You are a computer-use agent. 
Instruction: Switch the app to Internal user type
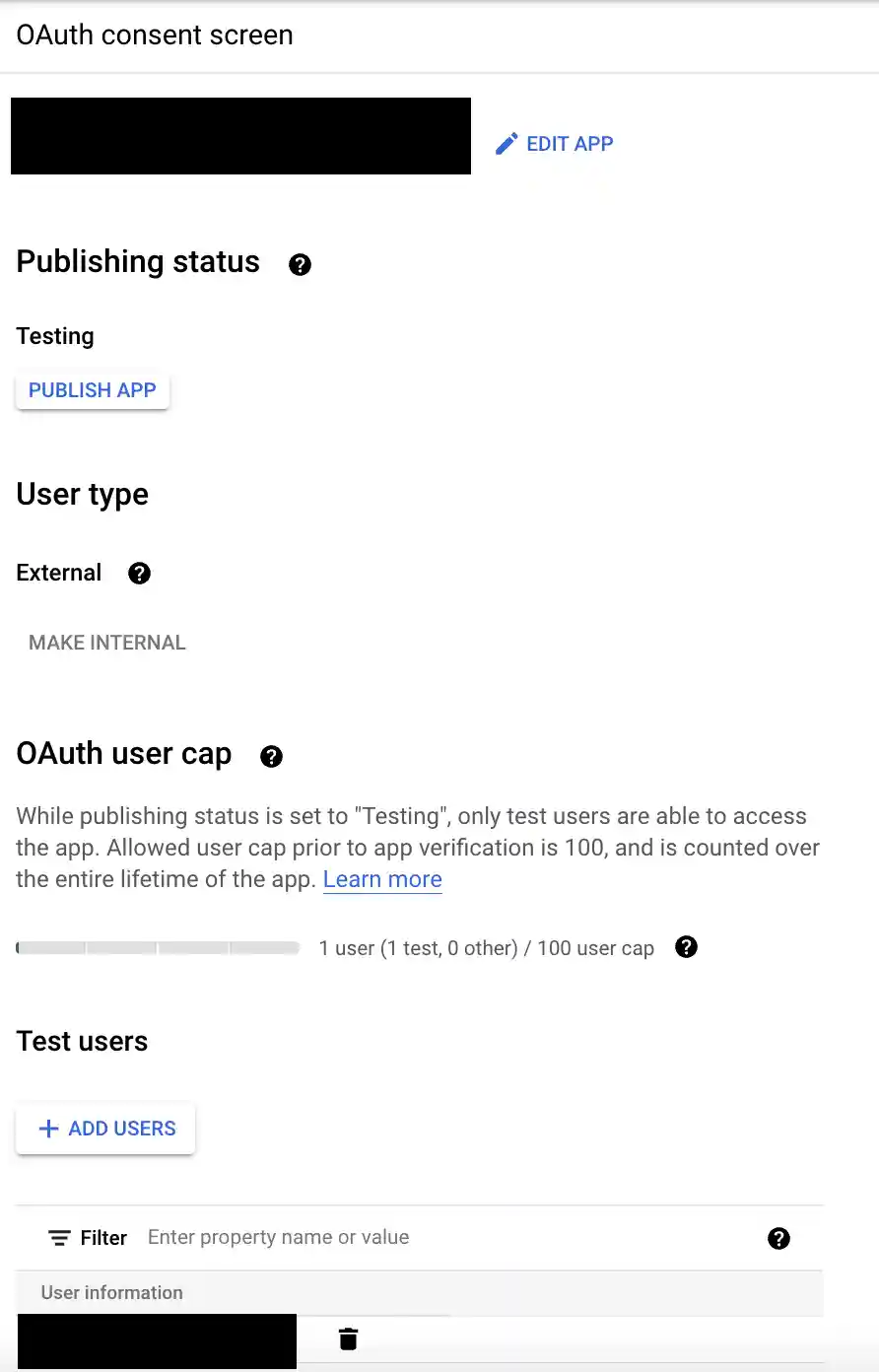coord(106,642)
